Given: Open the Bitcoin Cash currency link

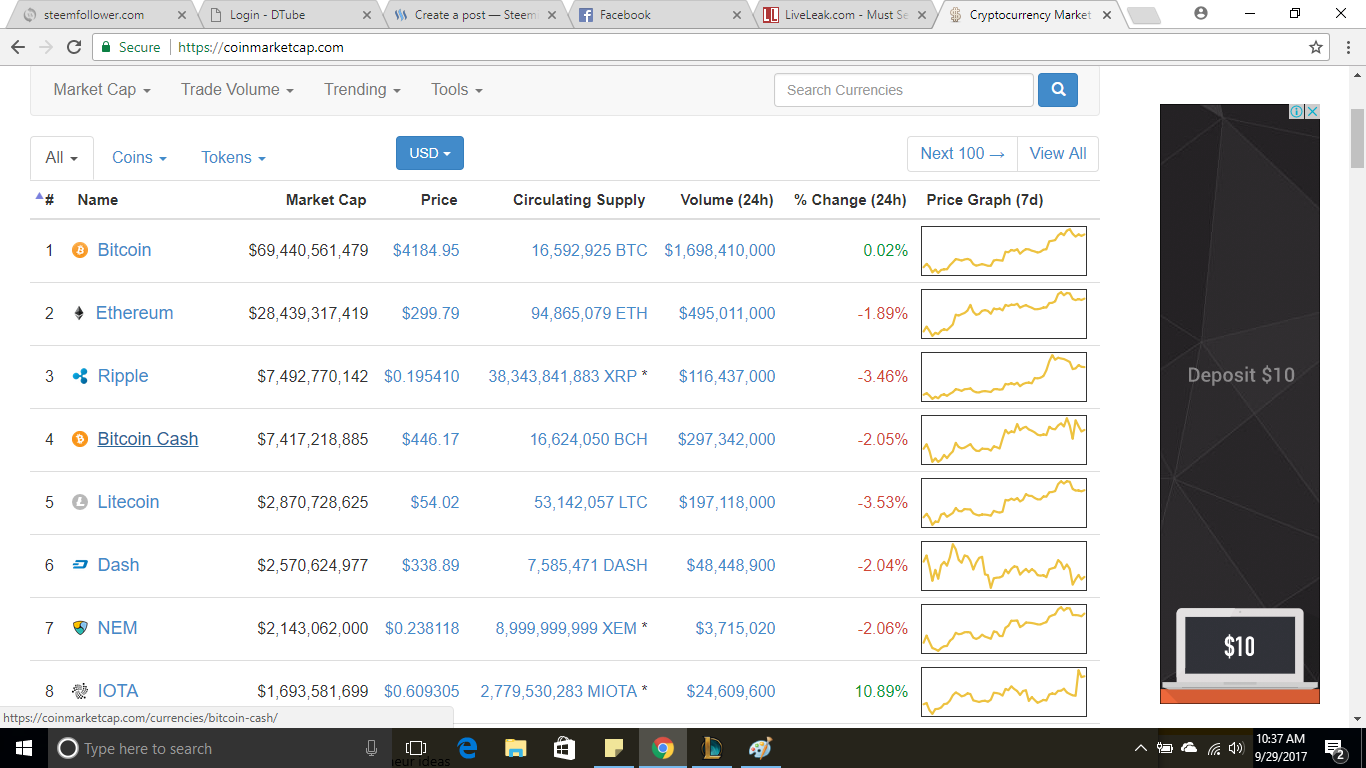Looking at the screenshot, I should [x=148, y=439].
